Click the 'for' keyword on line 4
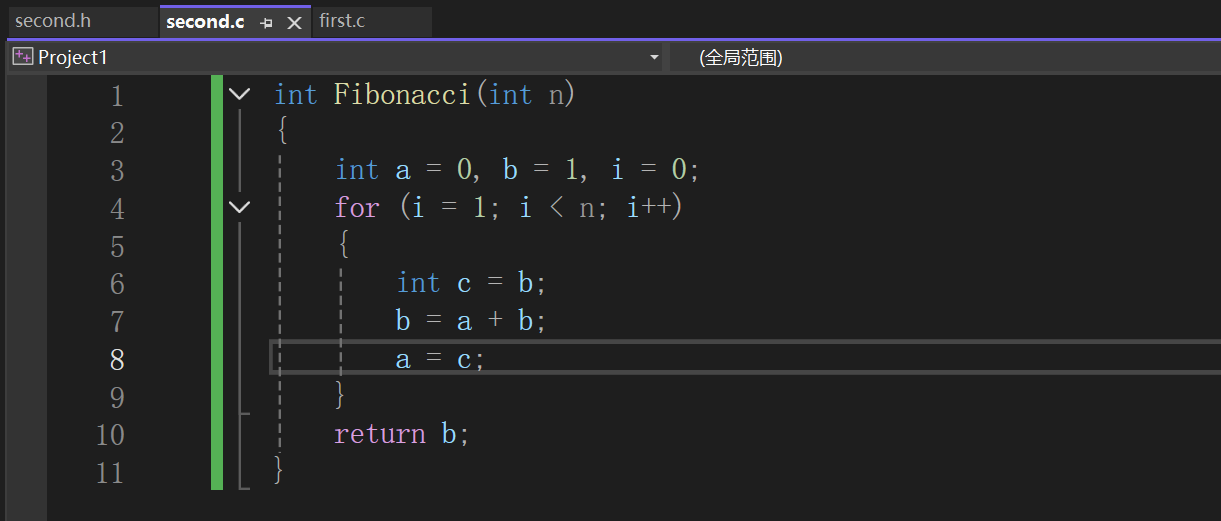The height and width of the screenshot is (521, 1221). (x=358, y=208)
